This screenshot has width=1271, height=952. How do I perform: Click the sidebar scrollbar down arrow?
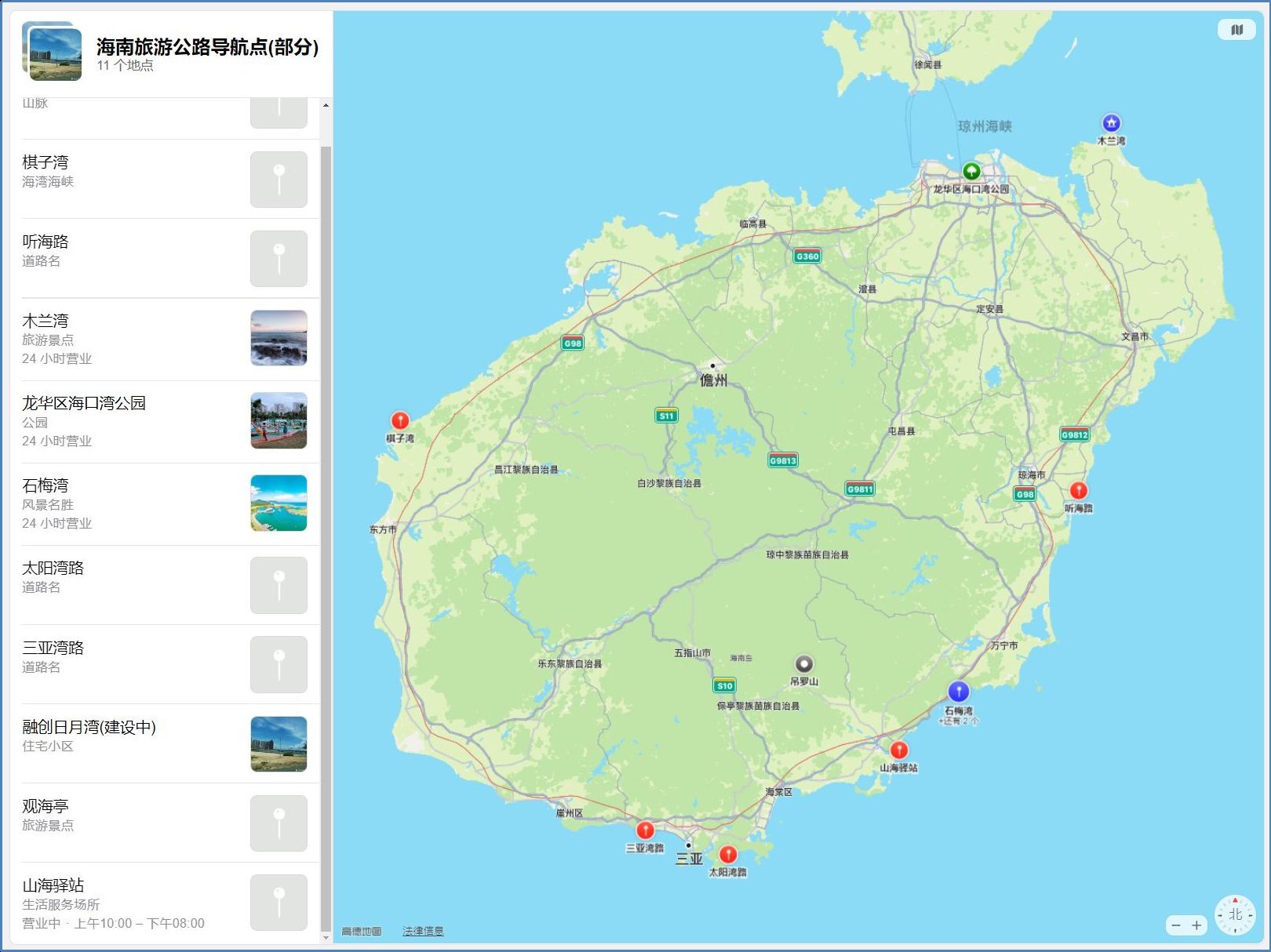pyautogui.click(x=326, y=938)
